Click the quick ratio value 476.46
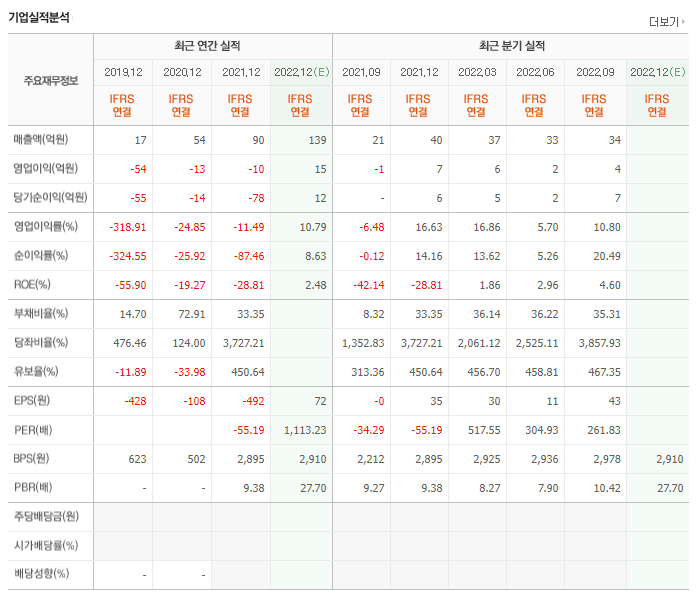This screenshot has width=700, height=594. (129, 343)
